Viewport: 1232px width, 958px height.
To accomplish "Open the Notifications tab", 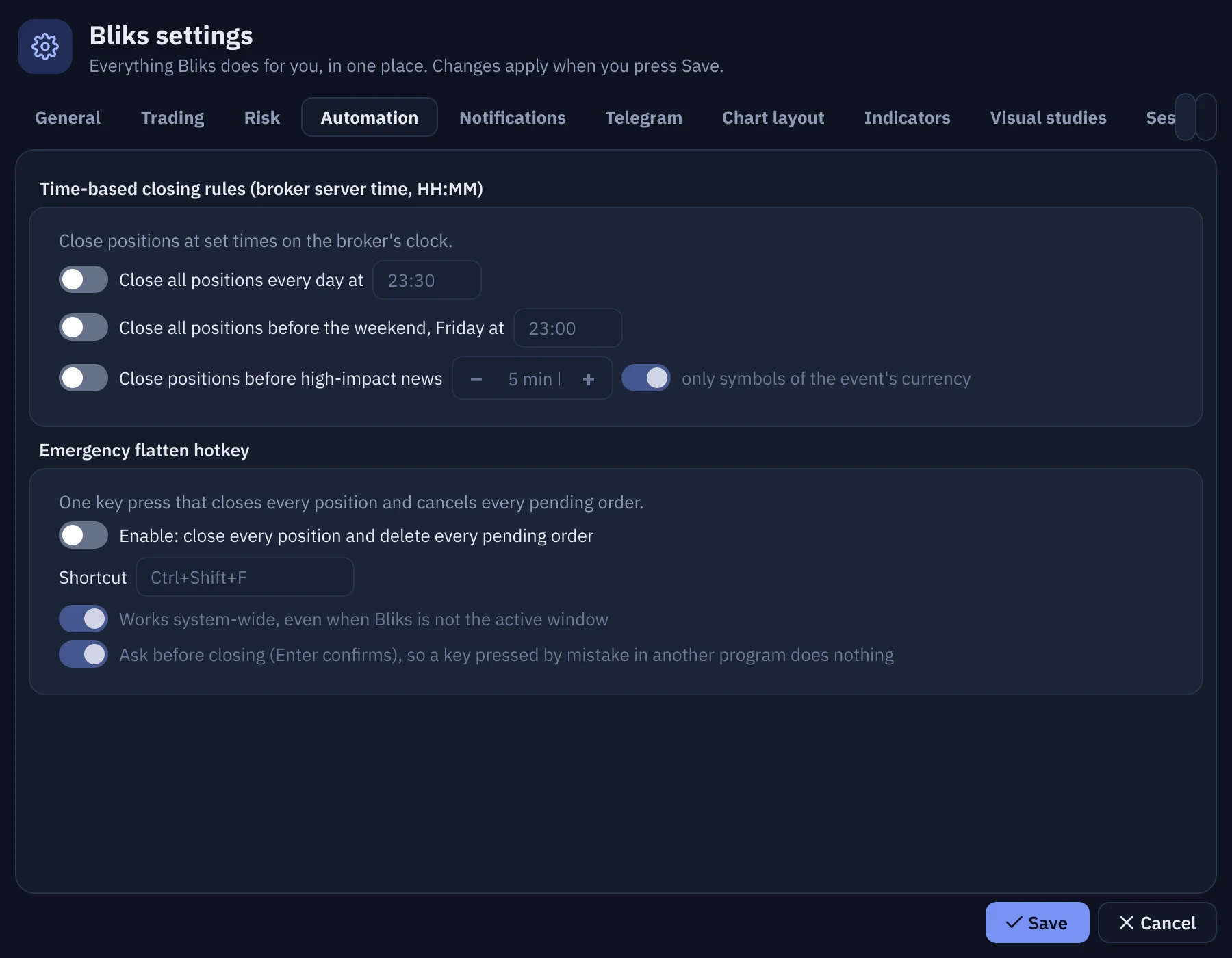I will pyautogui.click(x=513, y=118).
